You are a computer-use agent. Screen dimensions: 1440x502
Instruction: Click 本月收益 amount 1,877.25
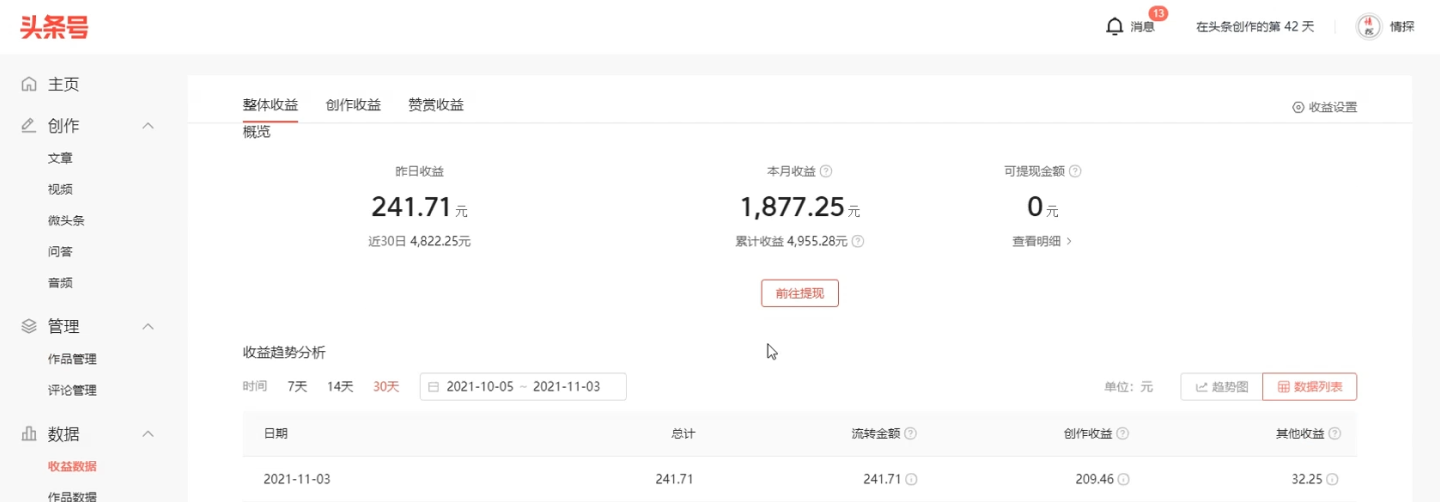point(792,206)
